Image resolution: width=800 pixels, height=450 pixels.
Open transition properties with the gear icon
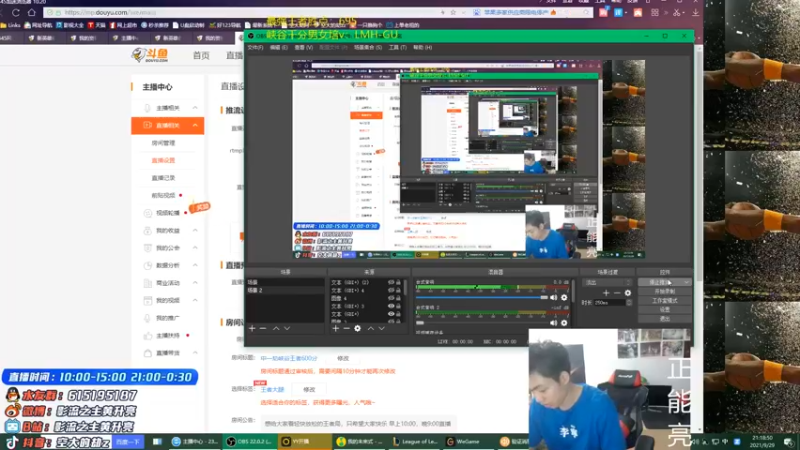point(628,293)
